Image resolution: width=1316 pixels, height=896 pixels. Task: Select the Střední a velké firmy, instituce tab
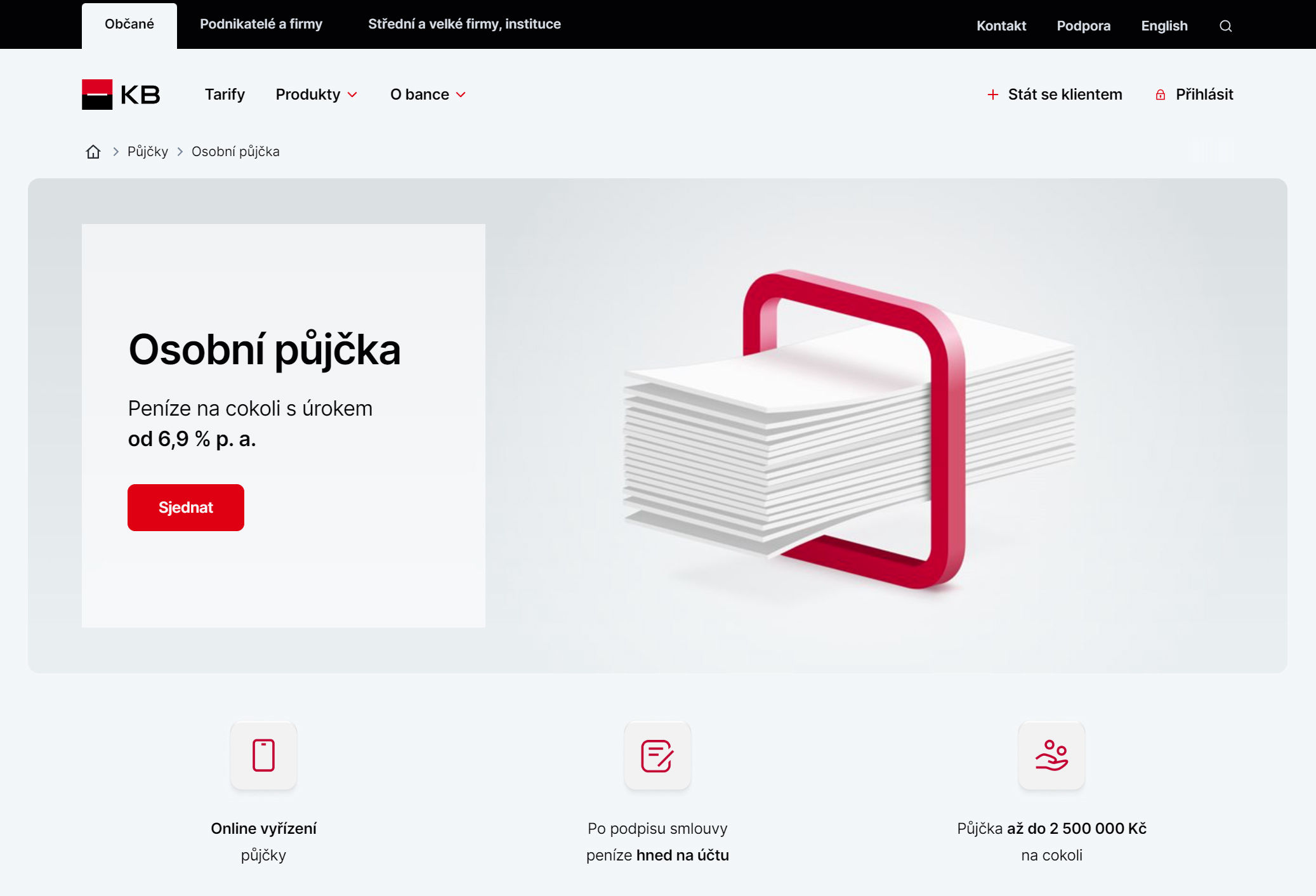coord(464,24)
